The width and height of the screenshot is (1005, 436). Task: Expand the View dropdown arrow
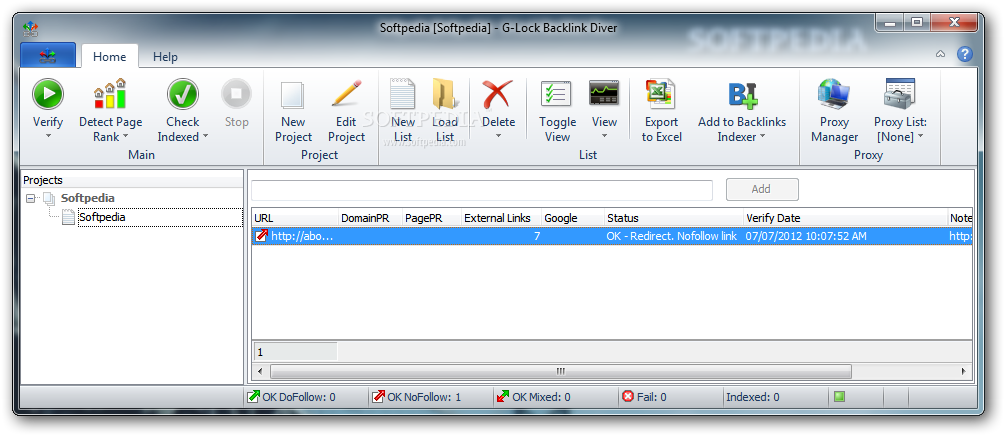click(604, 137)
